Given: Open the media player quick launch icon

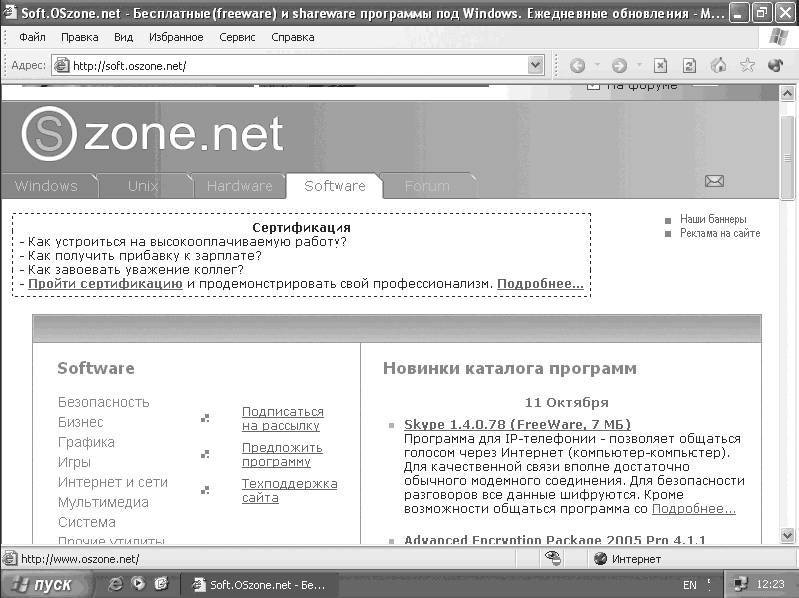Looking at the screenshot, I should (138, 584).
